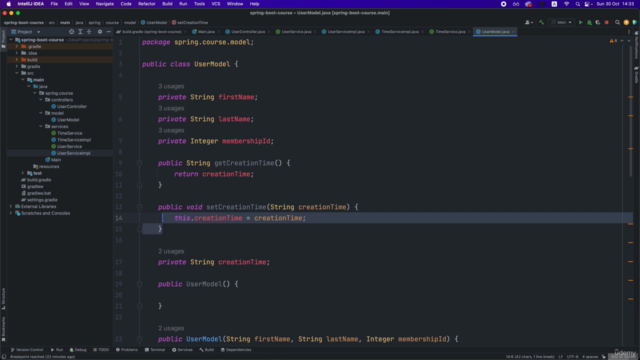
Task: Go to next highlighted error arrow
Action: pos(629,41)
